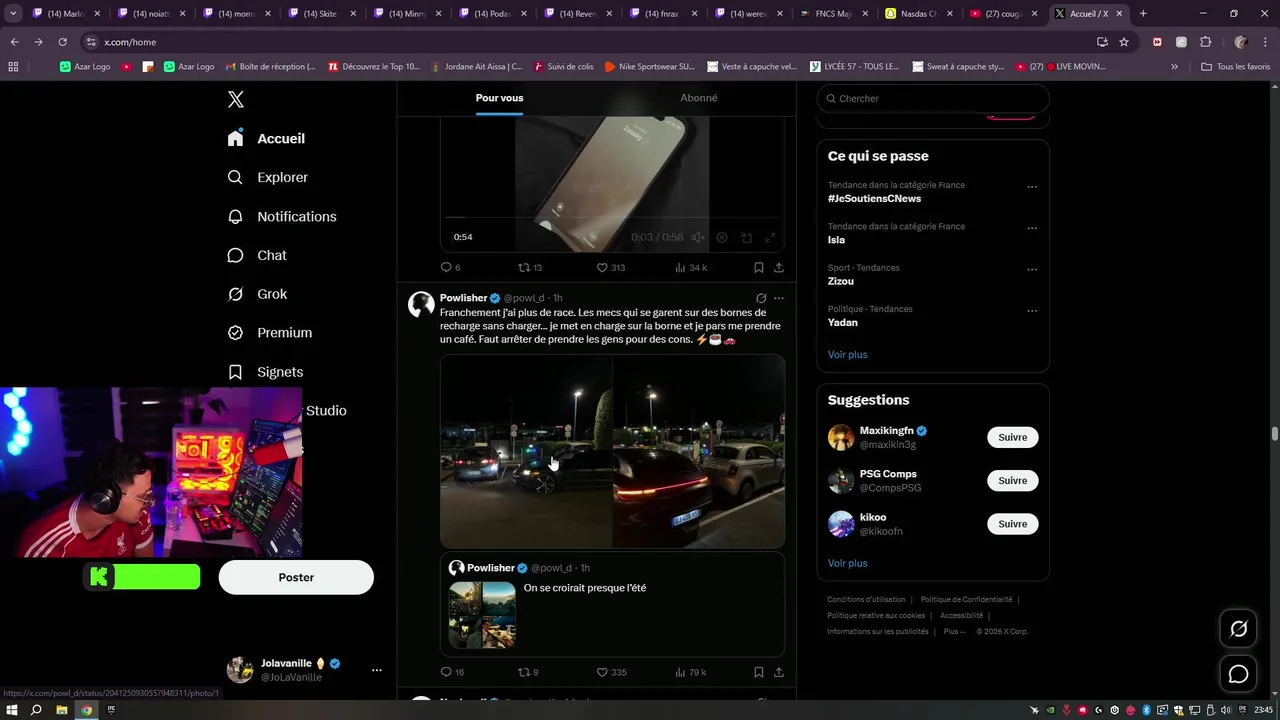Open the Isla trend
This screenshot has width=1280, height=720.
pos(836,240)
